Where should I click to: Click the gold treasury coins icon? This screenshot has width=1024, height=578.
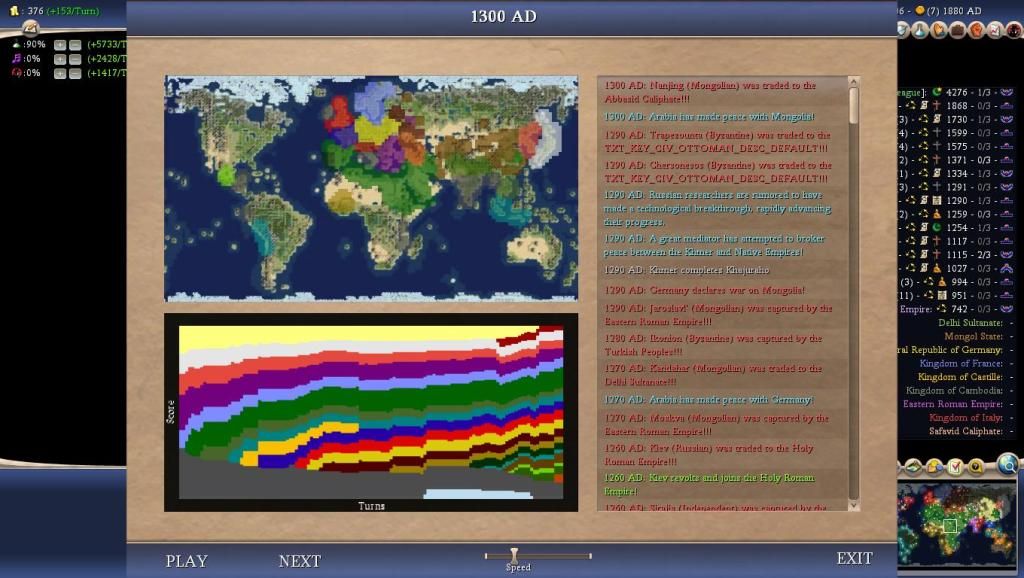tap(14, 11)
